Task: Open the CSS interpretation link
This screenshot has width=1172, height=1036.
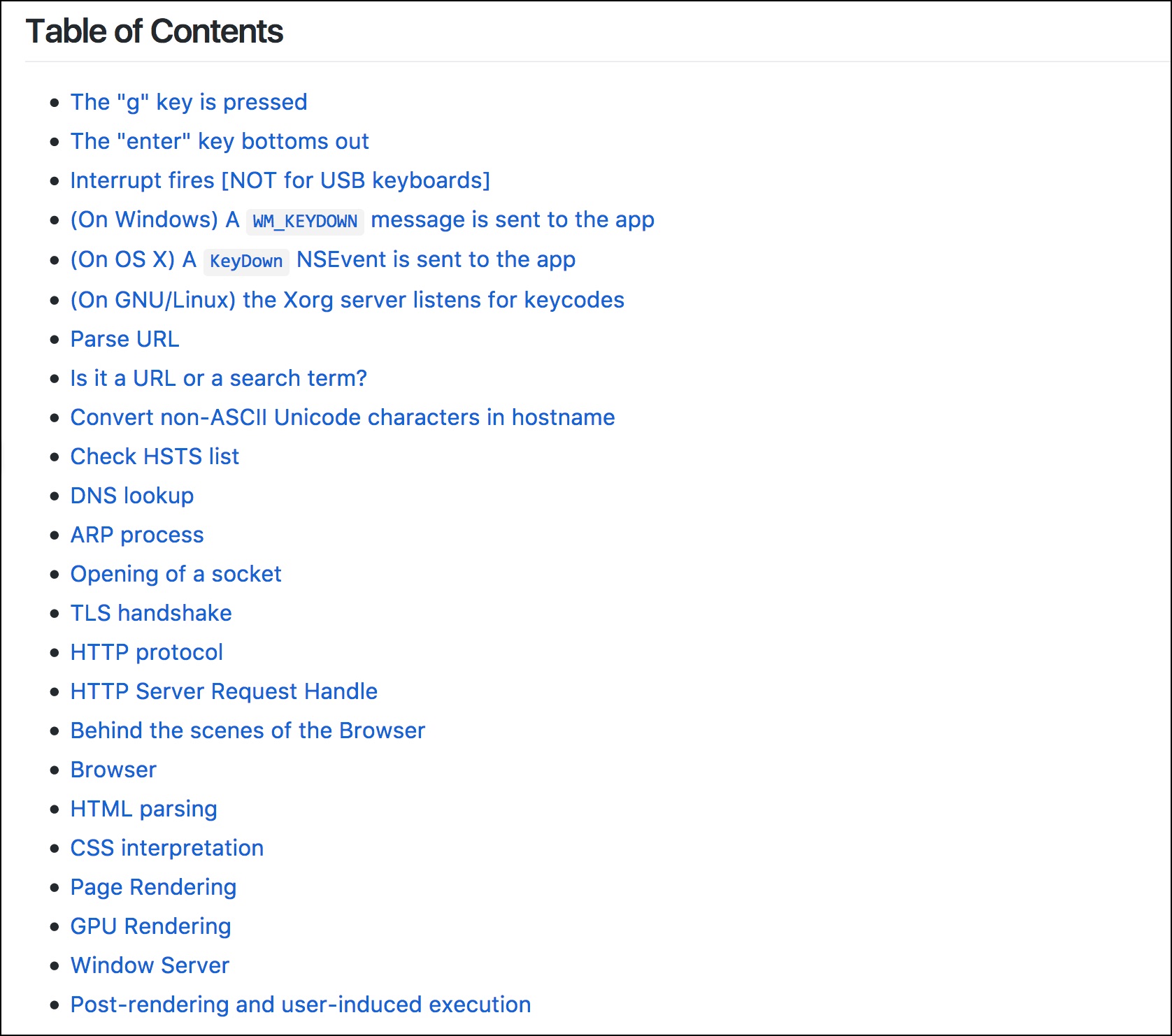Action: [167, 848]
